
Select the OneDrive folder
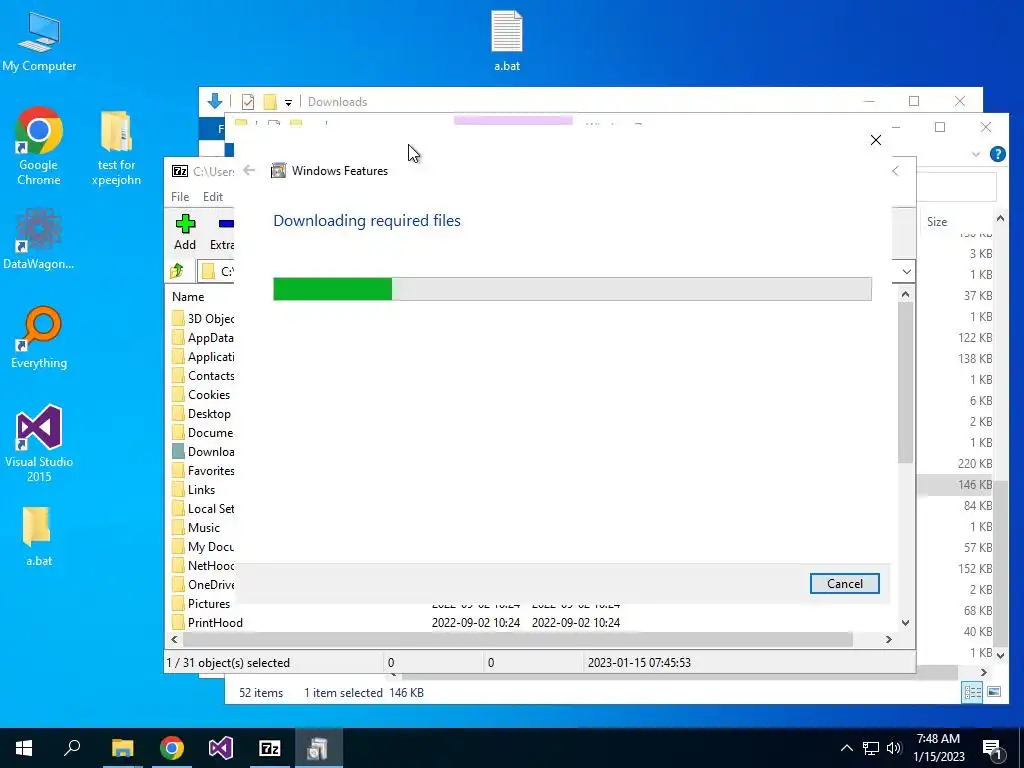tap(202, 584)
